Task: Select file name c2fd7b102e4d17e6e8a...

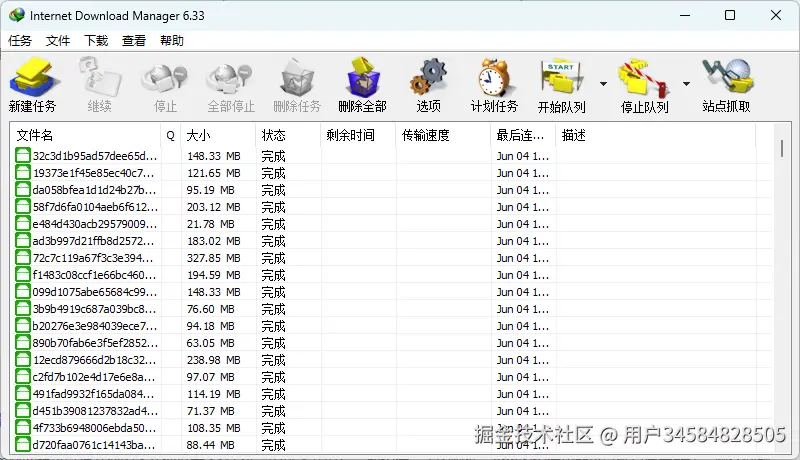Action: coord(94,377)
